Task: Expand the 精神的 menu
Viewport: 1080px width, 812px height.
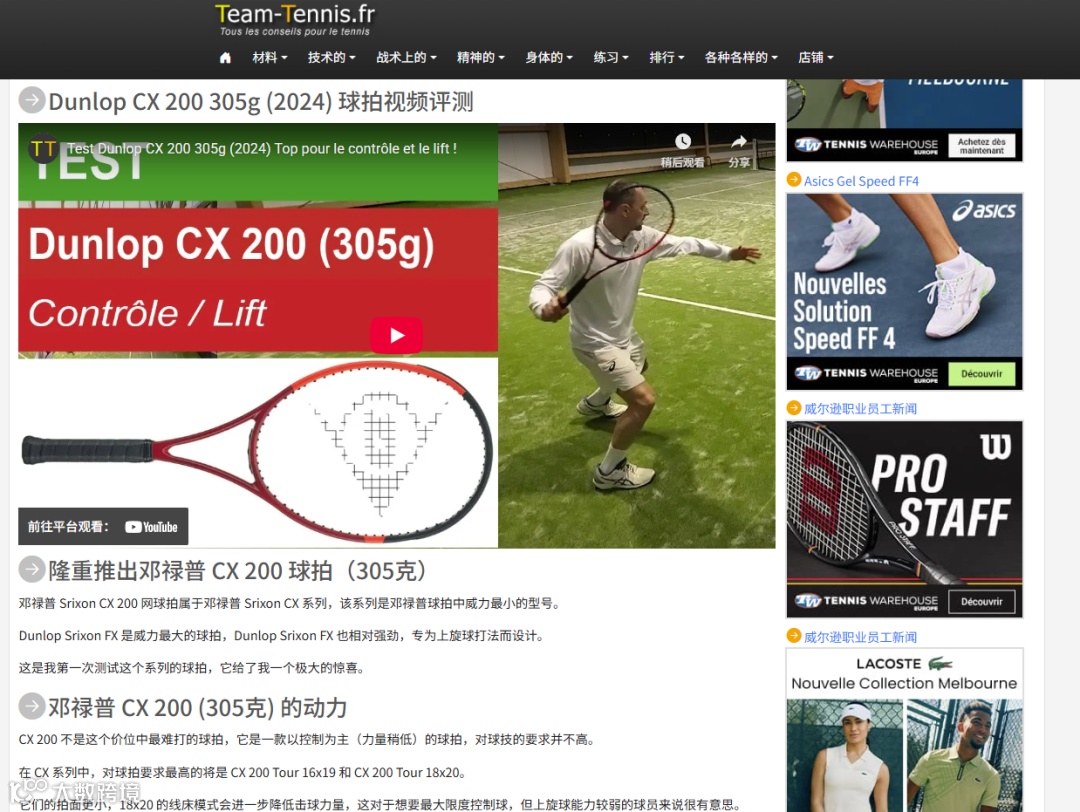Action: click(481, 58)
